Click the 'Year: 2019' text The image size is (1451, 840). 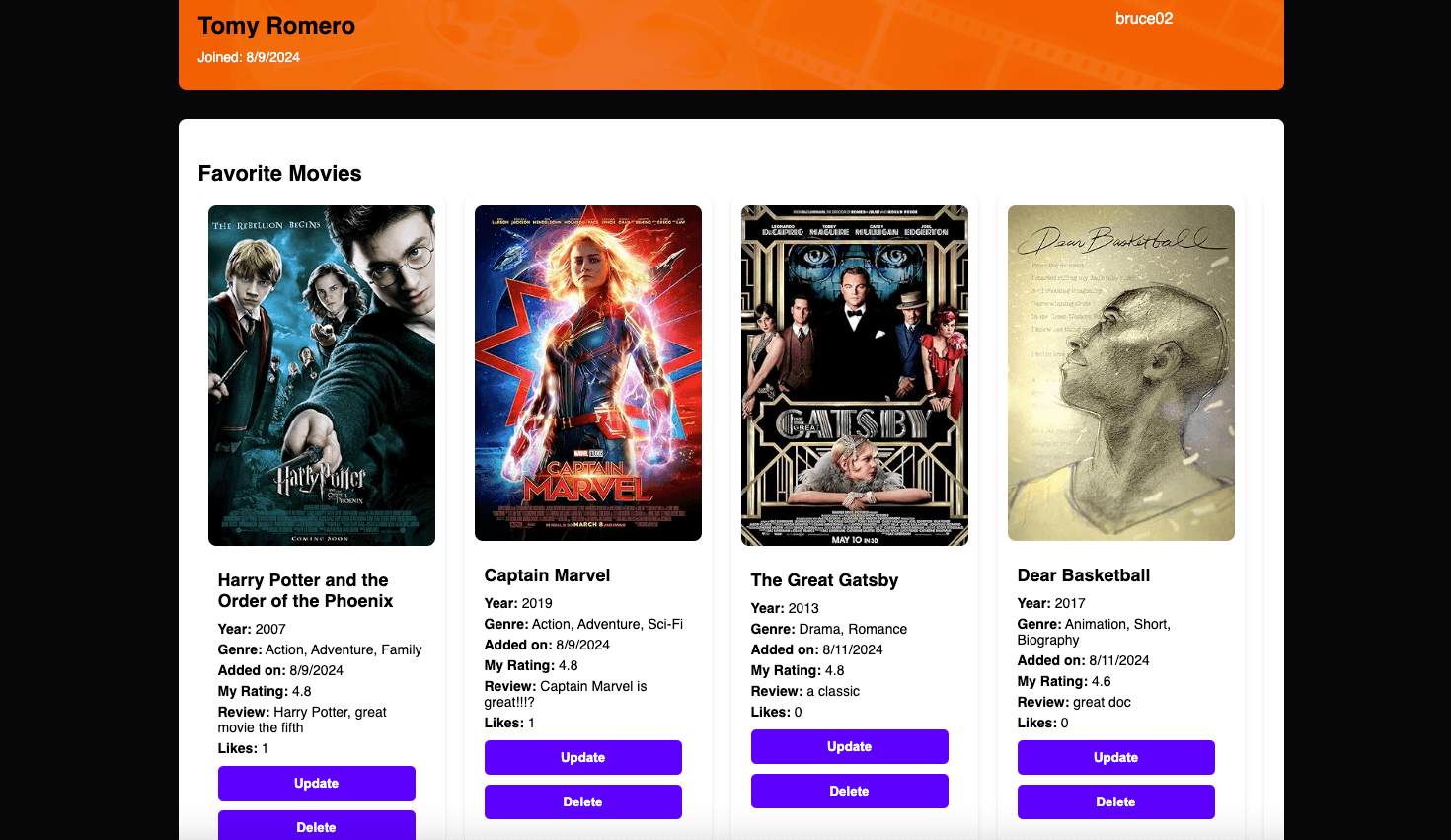point(518,603)
